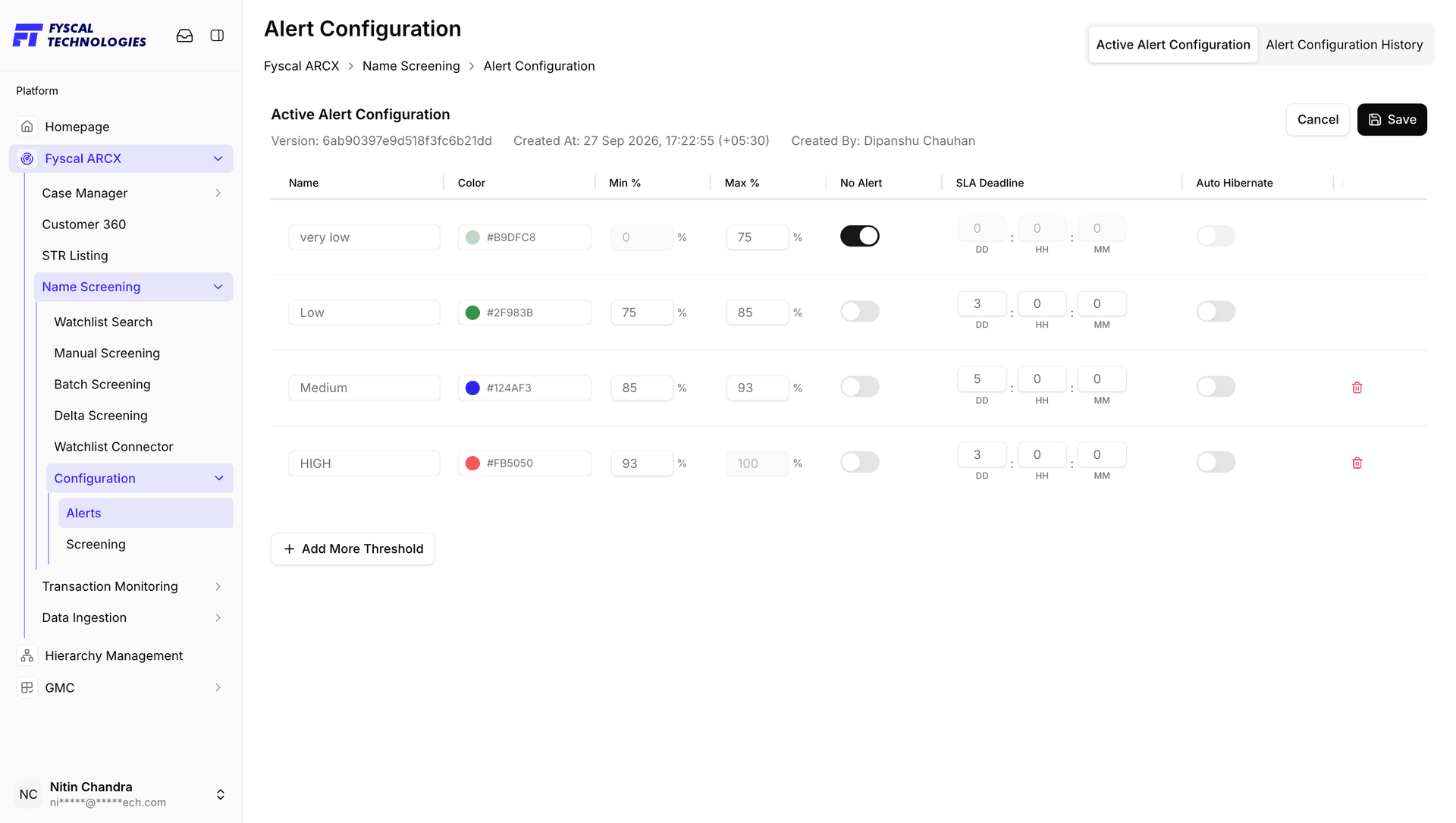This screenshot has height=823, width=1456.
Task: Follow the Name Screening breadcrumb link
Action: pos(411,66)
